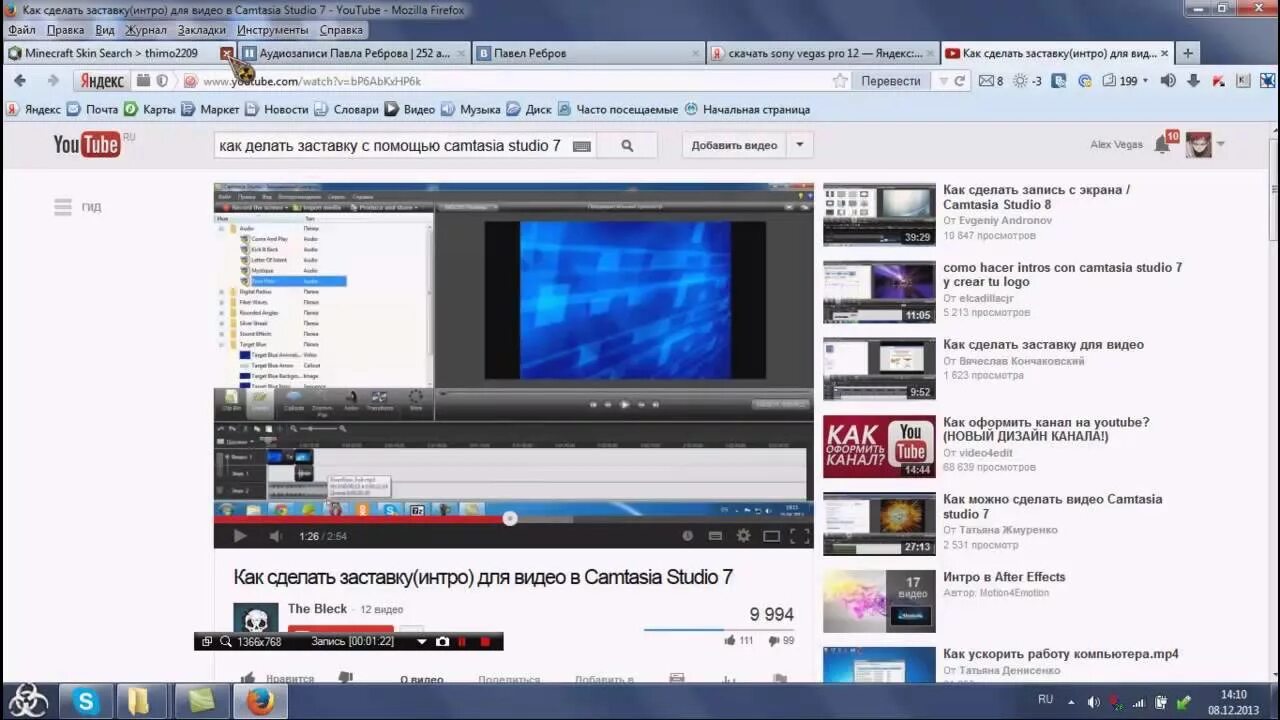Mute the video with the speaker icon

pyautogui.click(x=275, y=536)
